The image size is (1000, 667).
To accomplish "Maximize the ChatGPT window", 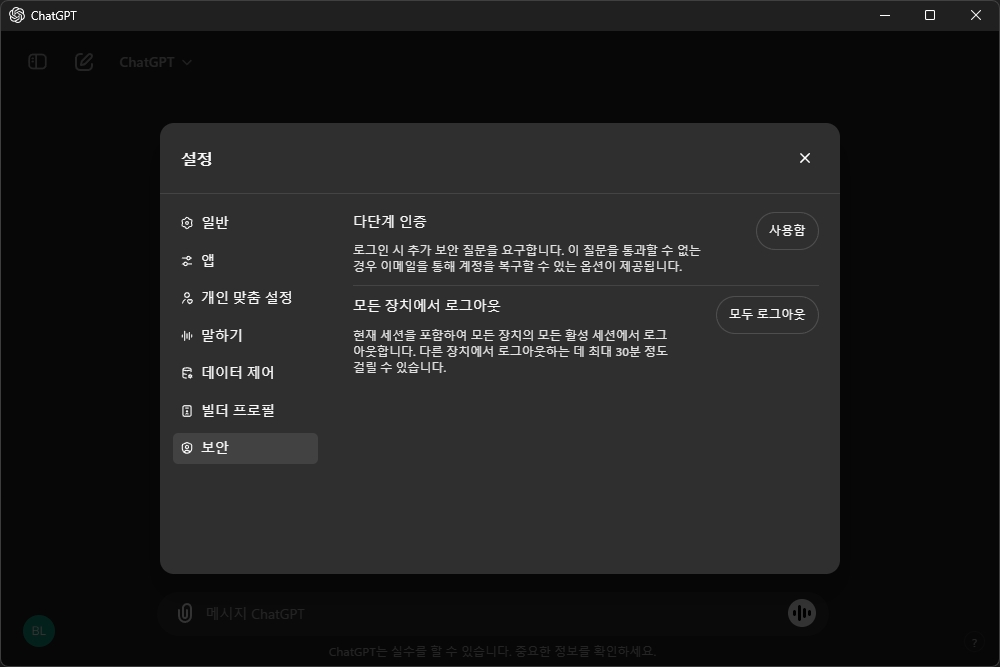I will 930,15.
